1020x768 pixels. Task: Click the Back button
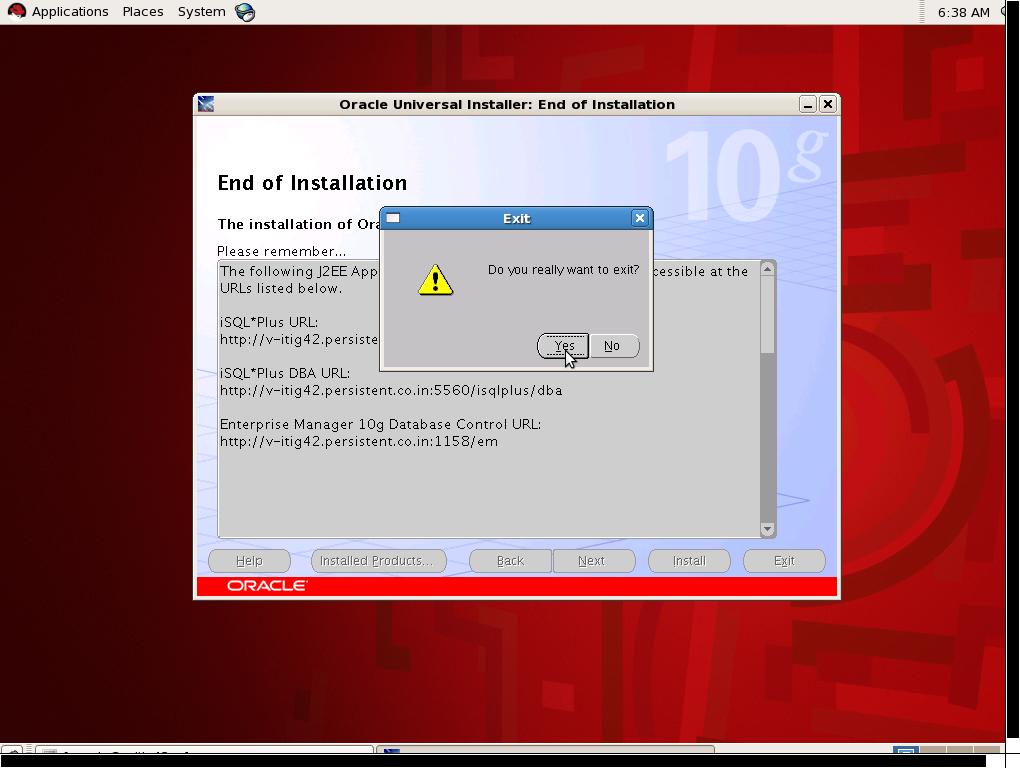510,561
